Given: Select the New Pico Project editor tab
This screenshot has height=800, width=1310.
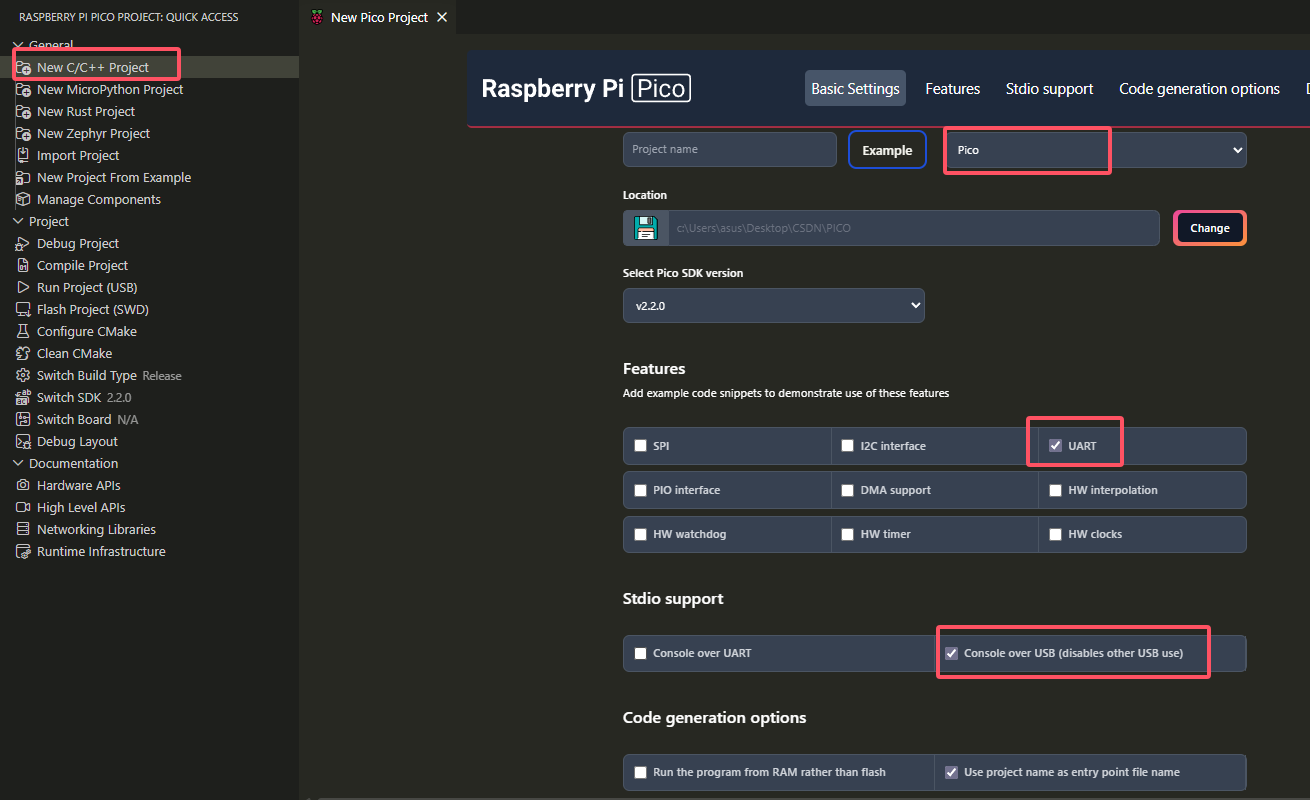Looking at the screenshot, I should [x=379, y=17].
